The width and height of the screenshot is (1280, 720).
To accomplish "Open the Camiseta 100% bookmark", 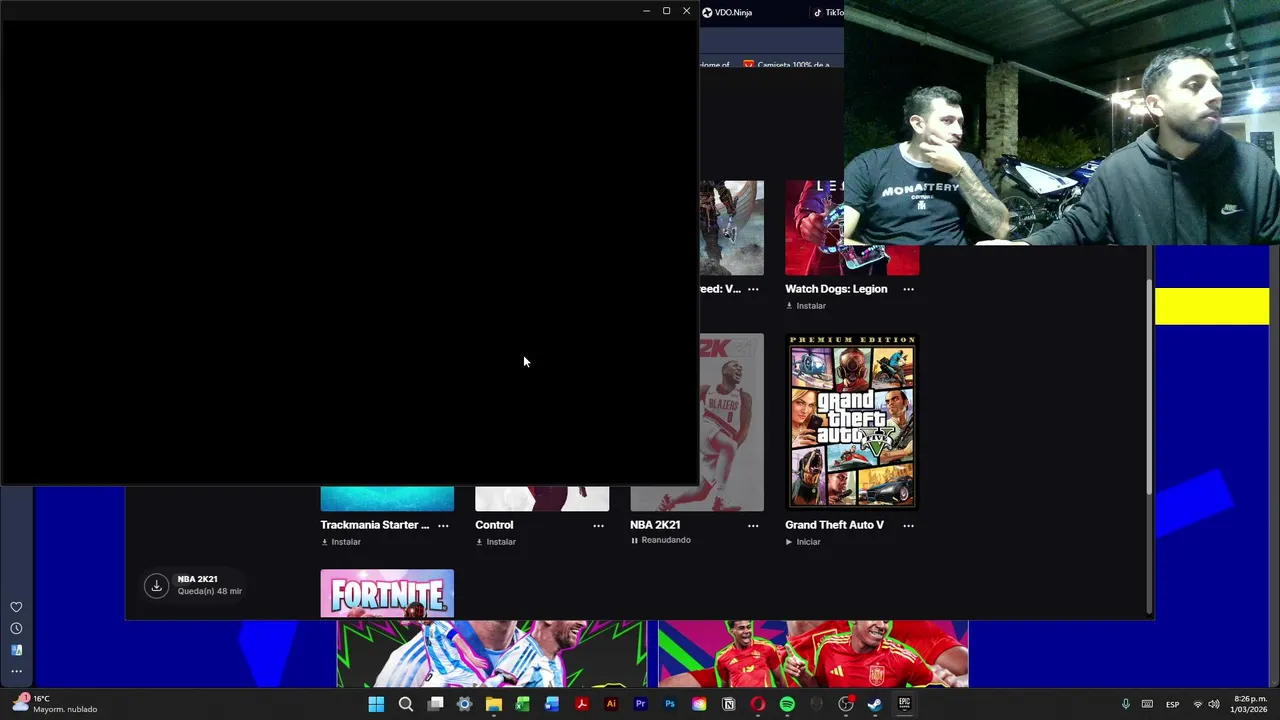I will (787, 65).
